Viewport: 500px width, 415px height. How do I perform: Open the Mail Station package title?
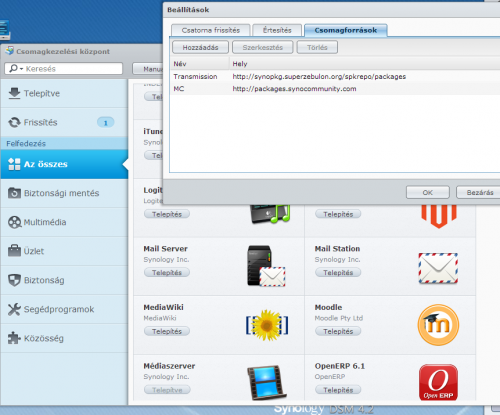(x=337, y=249)
